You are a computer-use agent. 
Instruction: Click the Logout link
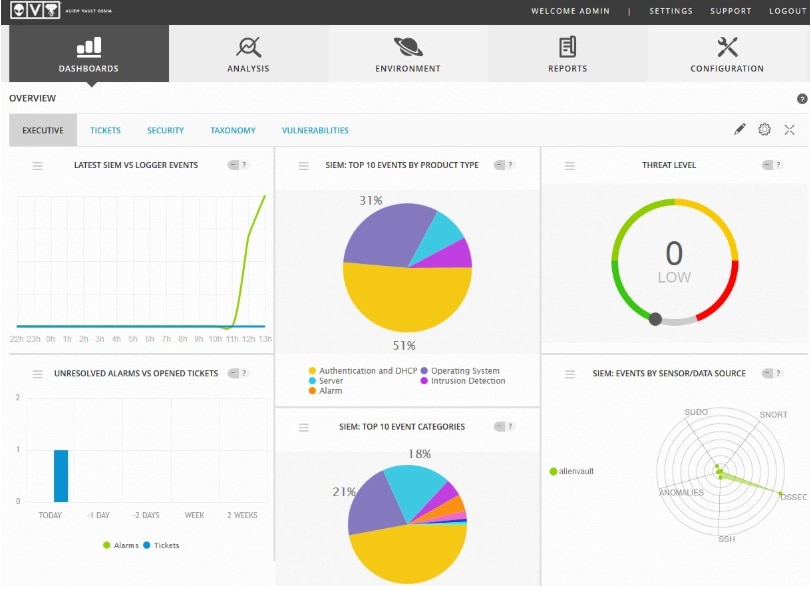coord(787,11)
